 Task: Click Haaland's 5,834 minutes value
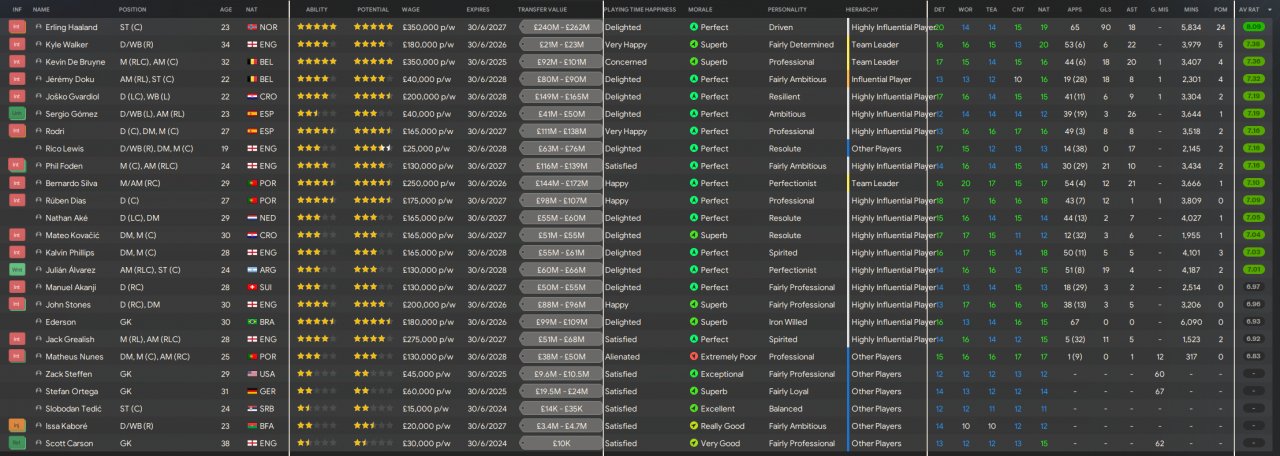(x=1192, y=27)
